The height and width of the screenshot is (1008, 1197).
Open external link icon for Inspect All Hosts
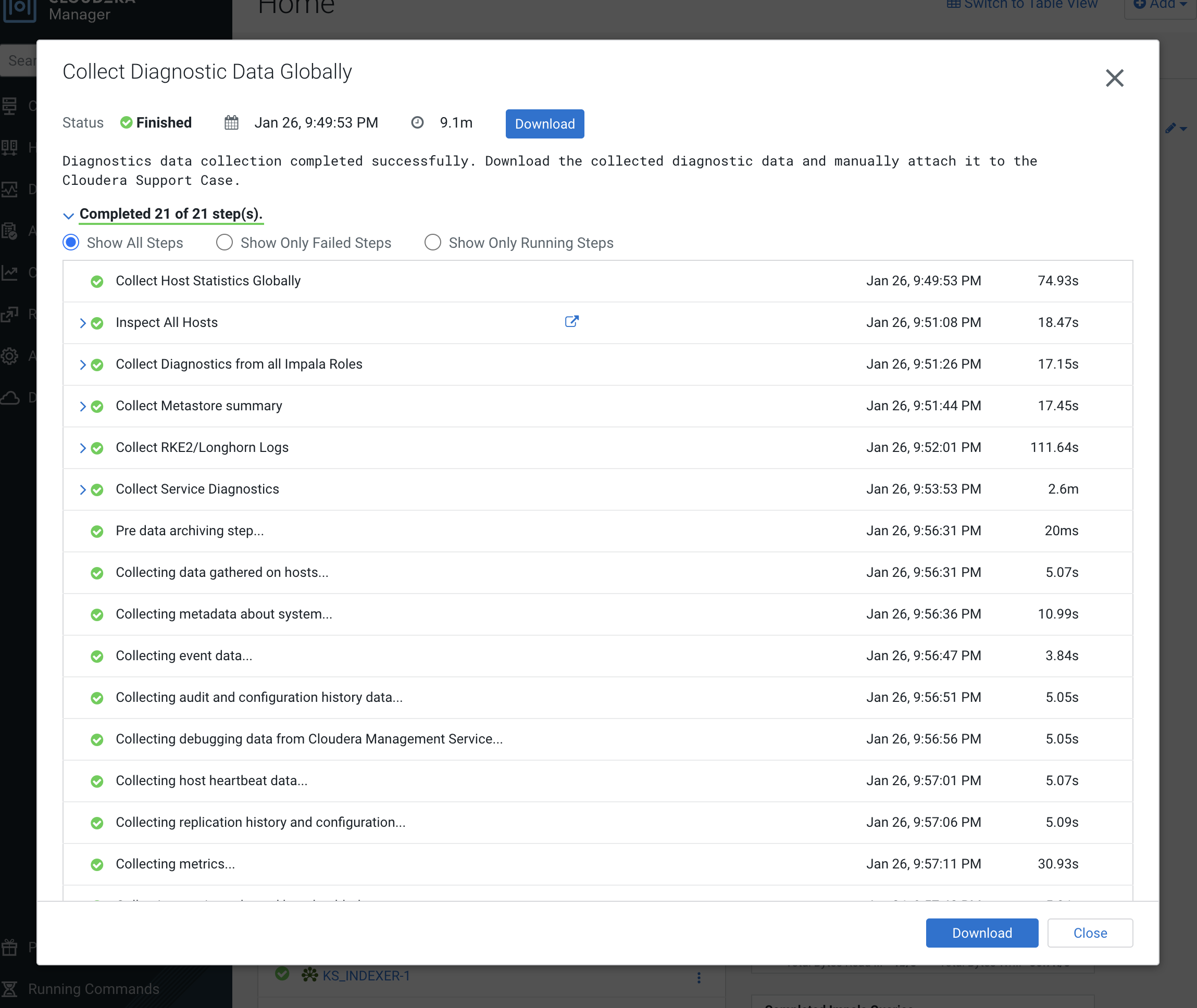pyautogui.click(x=571, y=321)
